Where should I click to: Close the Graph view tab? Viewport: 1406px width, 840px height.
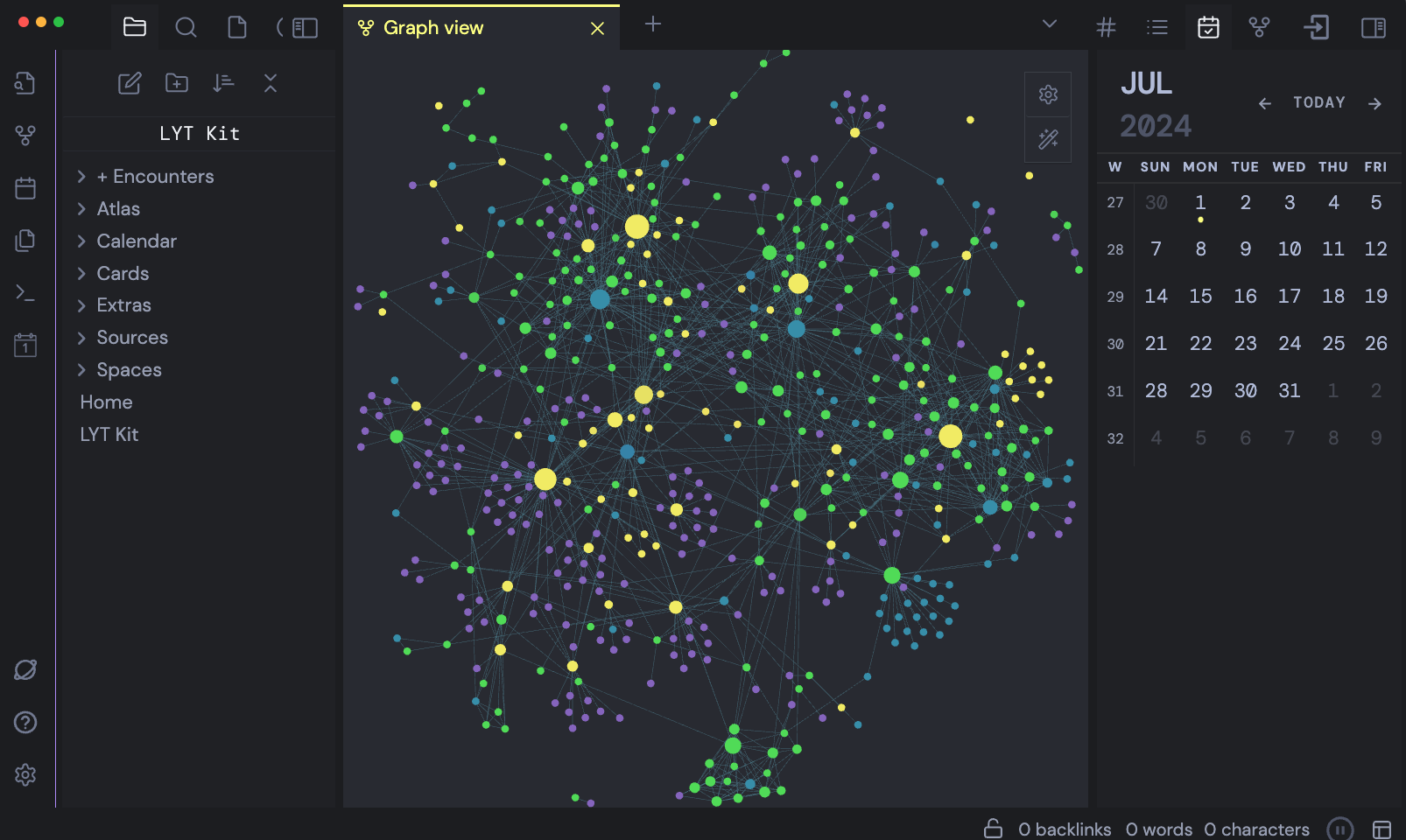click(x=598, y=29)
